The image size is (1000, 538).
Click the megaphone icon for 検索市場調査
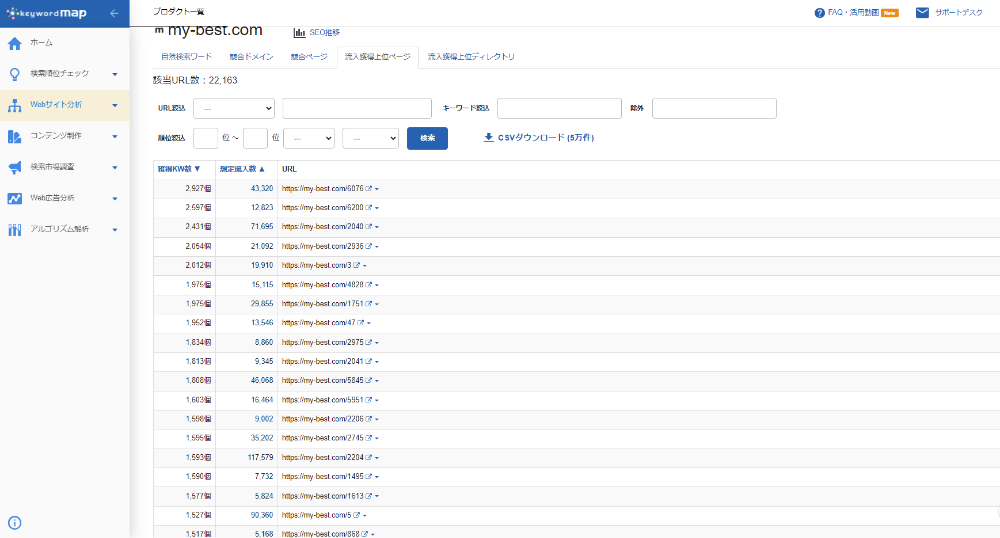(15, 167)
